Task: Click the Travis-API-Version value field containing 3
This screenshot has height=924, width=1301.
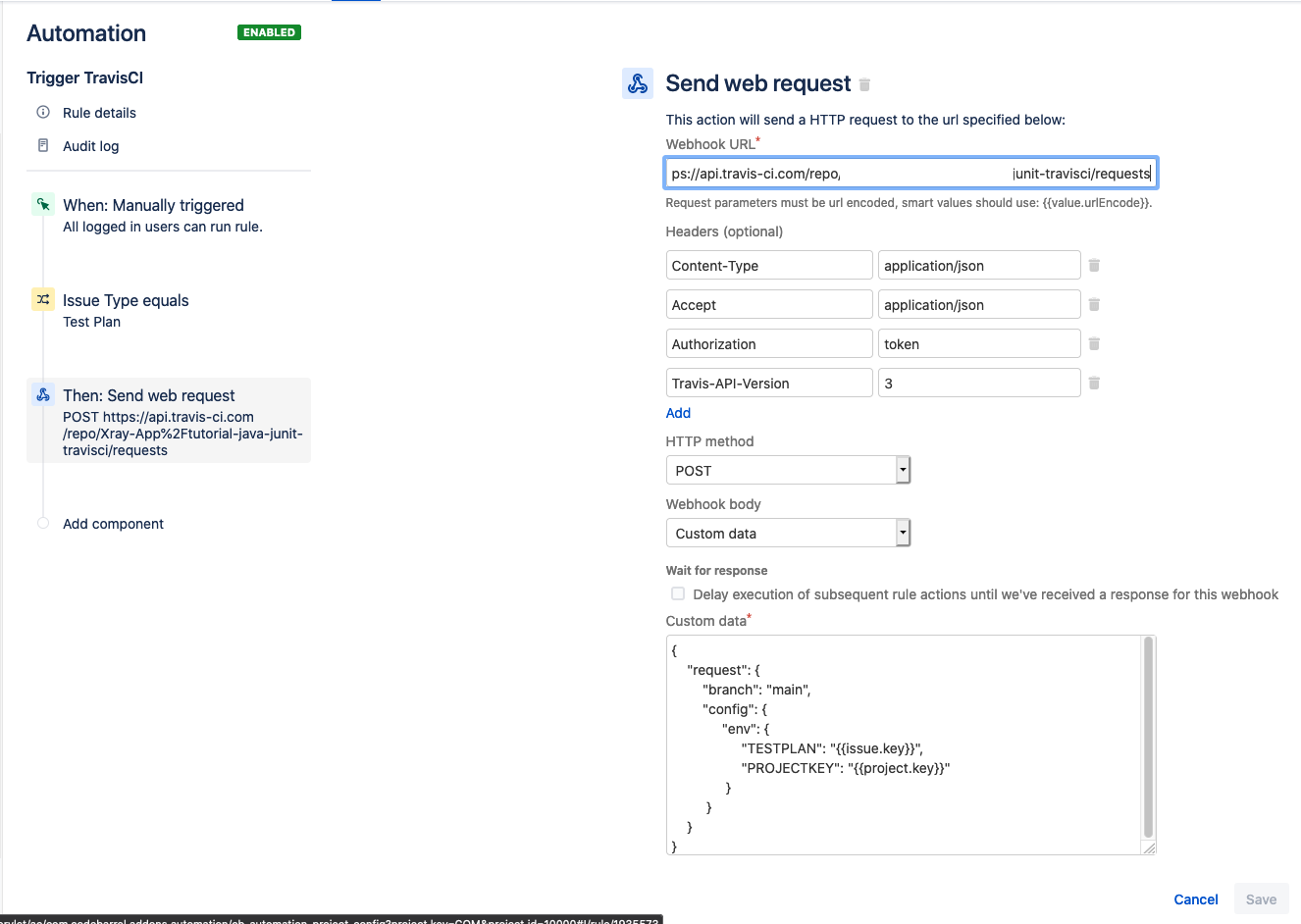Action: pyautogui.click(x=979, y=383)
